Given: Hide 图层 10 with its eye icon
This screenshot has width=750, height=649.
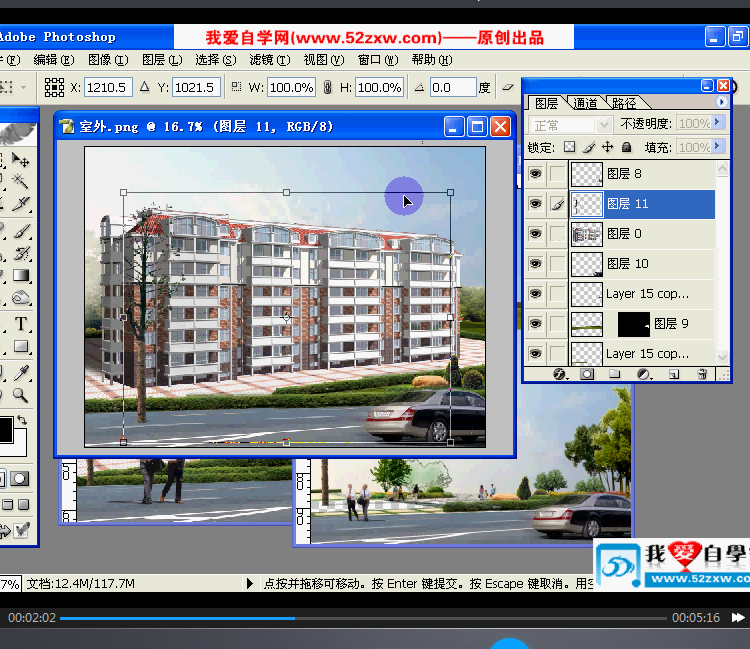Looking at the screenshot, I should 536,264.
